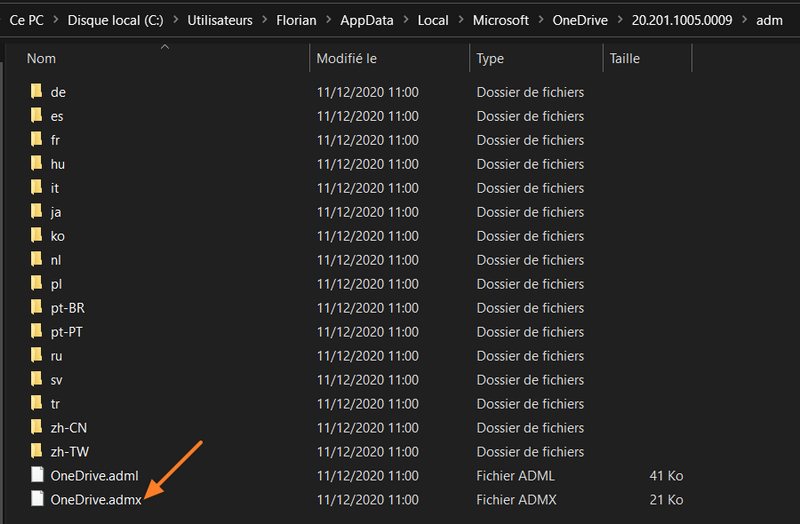Screen dimensions: 800x524
Task: Select the nl folder icon
Action: click(36, 259)
